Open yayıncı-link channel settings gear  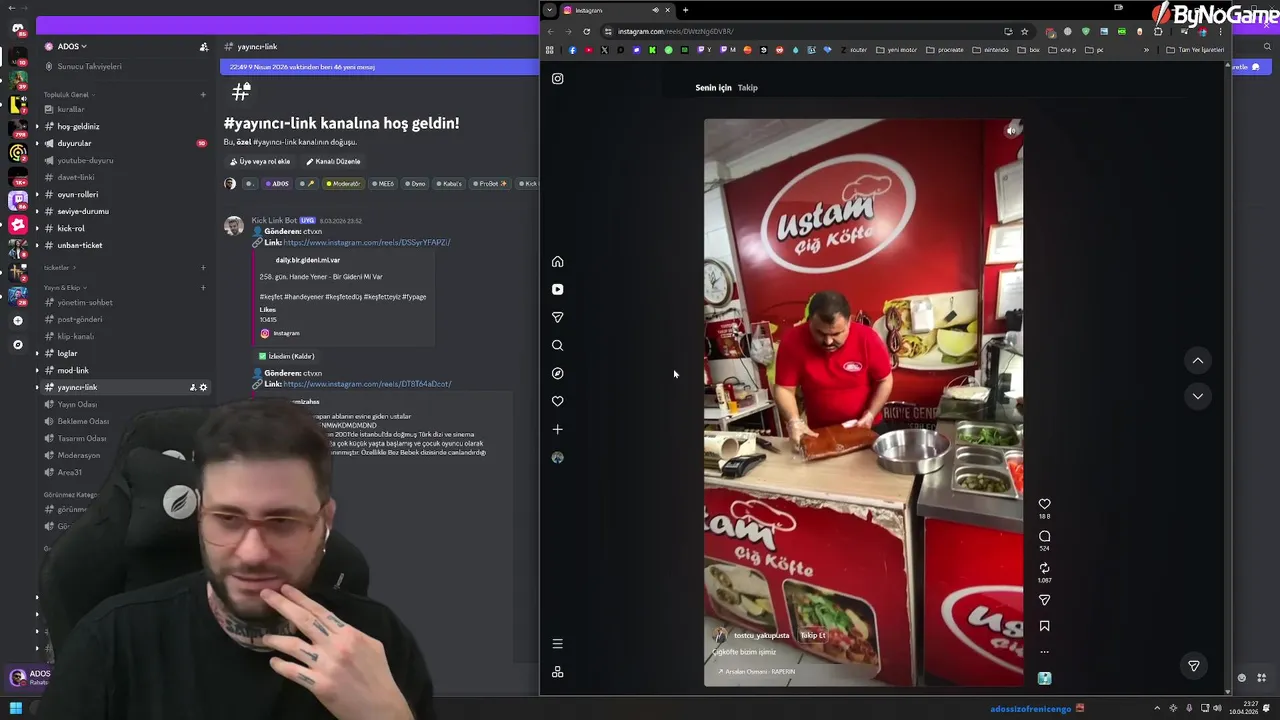(x=203, y=388)
